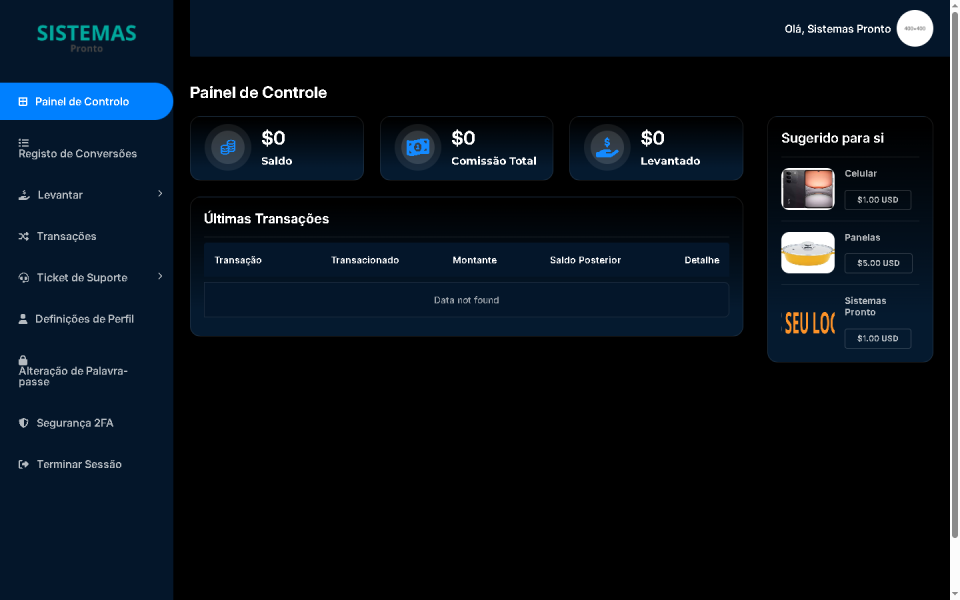Viewport: 960px width, 600px height.
Task: Click the Celular $1.00 USD button
Action: pos(877,200)
